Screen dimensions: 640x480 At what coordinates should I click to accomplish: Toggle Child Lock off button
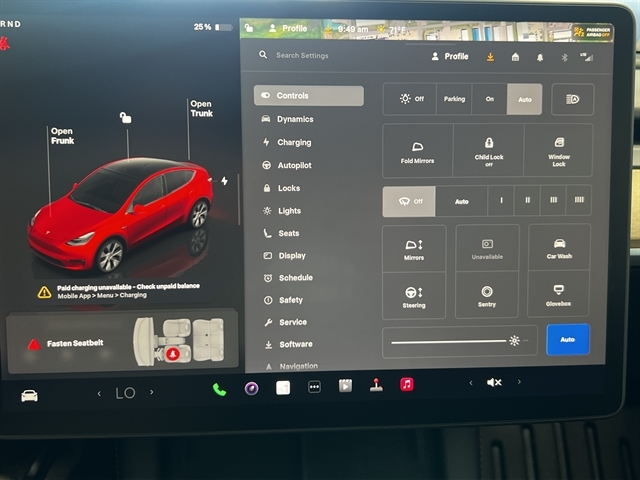click(489, 151)
